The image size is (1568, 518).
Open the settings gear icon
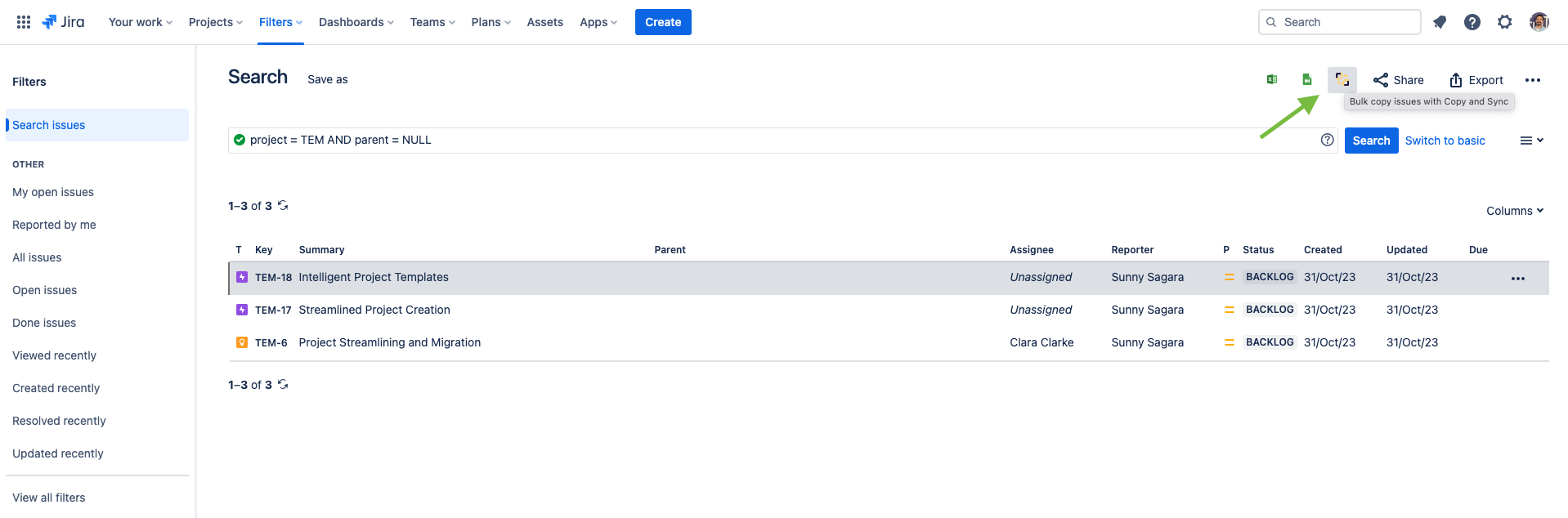pos(1505,22)
